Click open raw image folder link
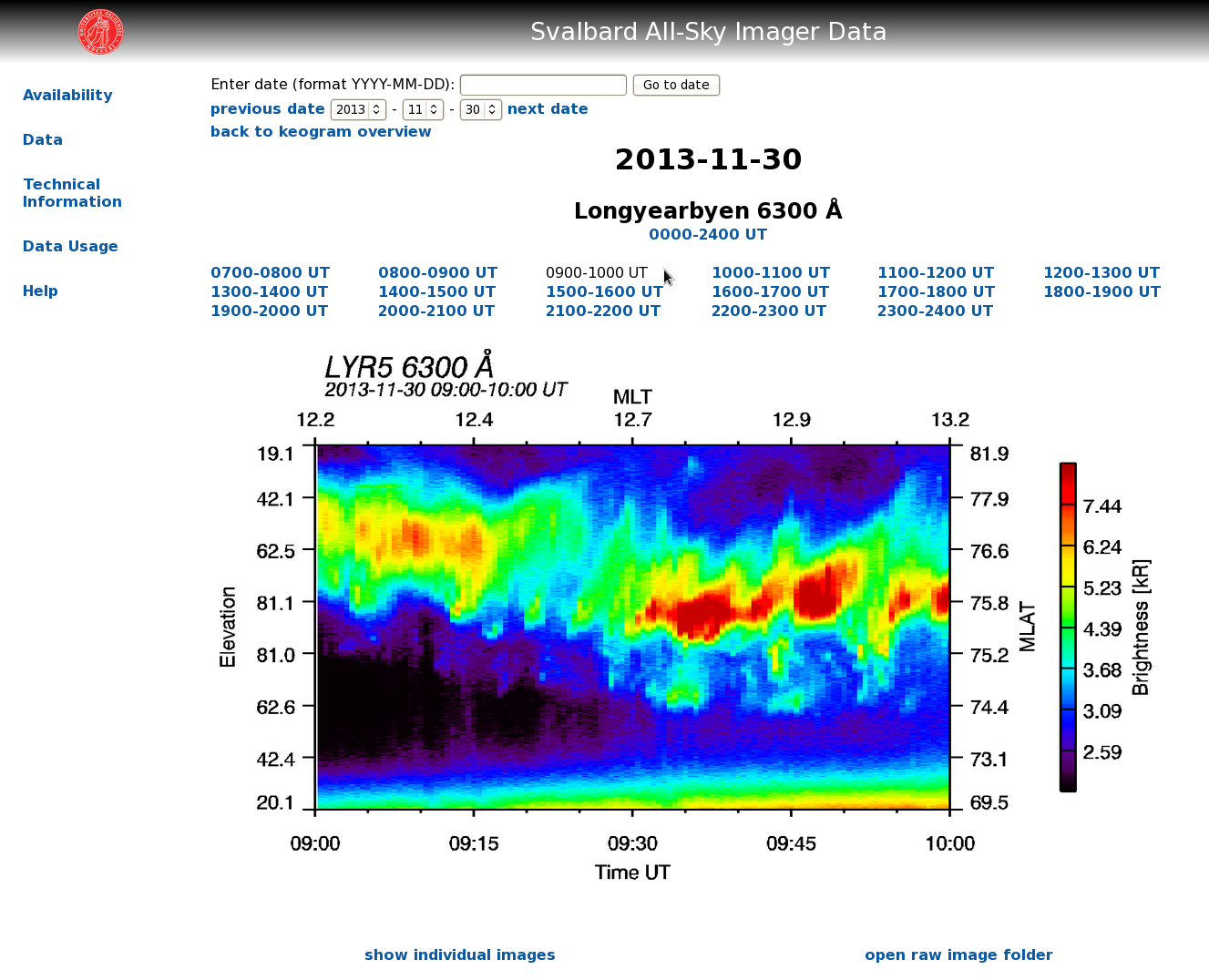 (x=958, y=954)
